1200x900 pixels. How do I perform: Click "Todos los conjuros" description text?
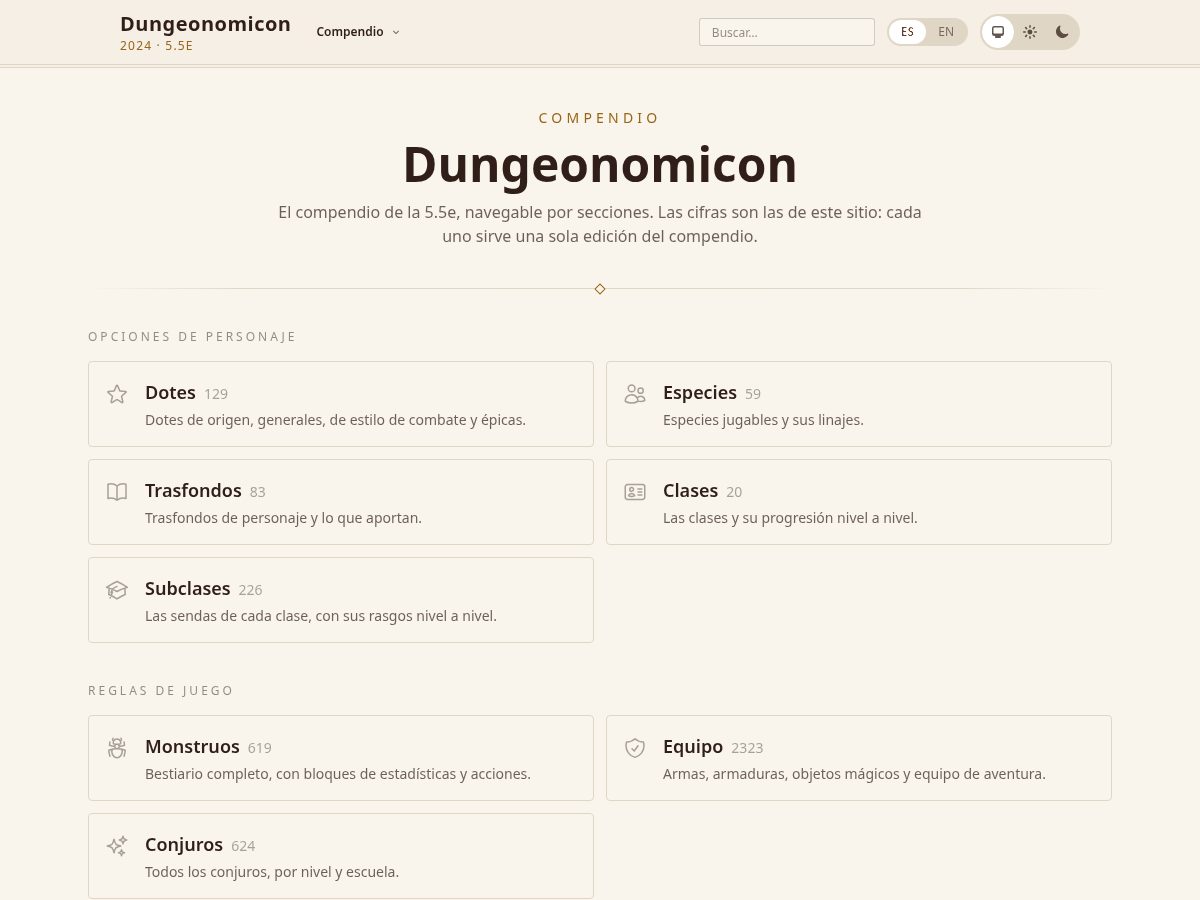tap(272, 872)
